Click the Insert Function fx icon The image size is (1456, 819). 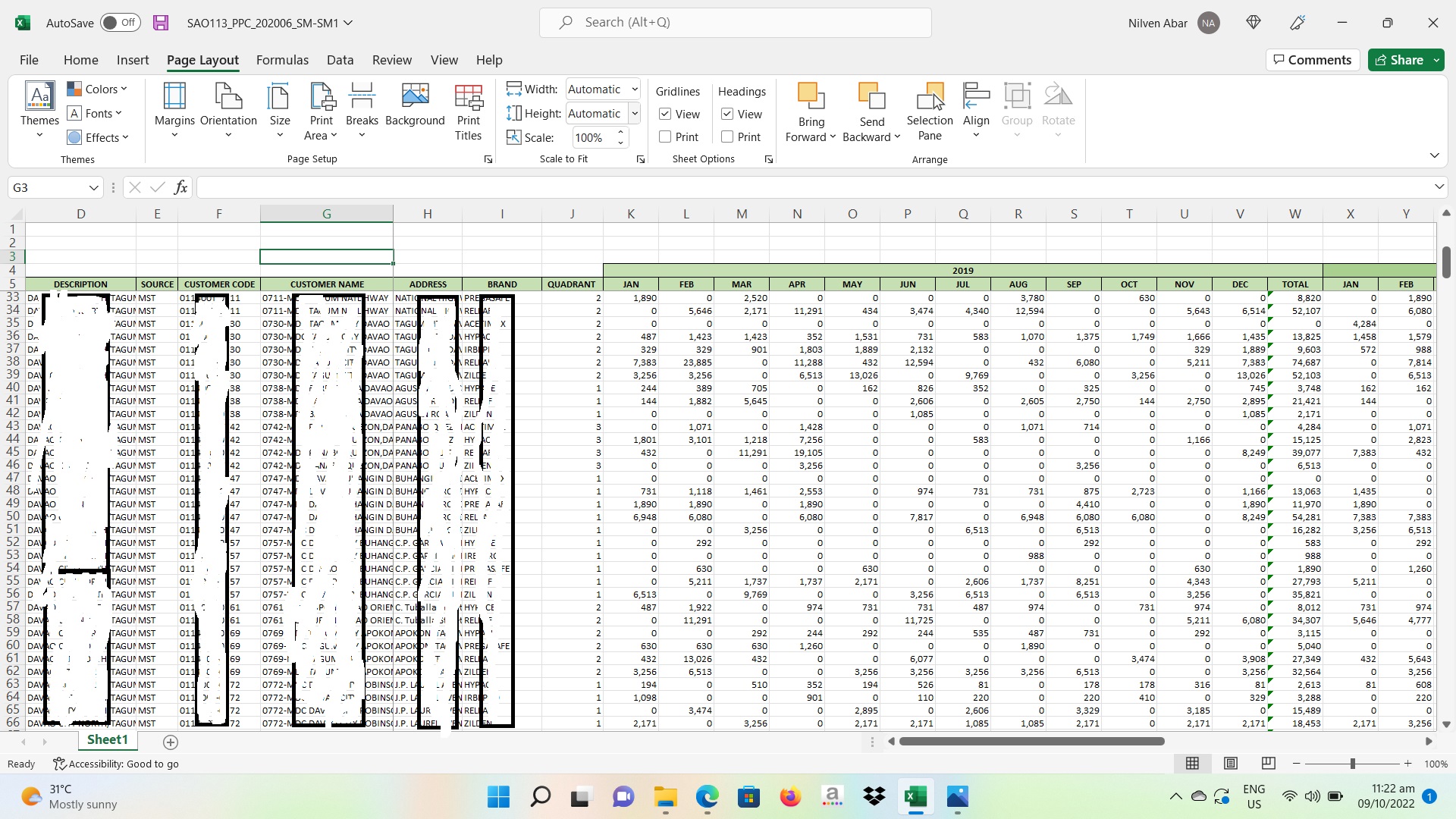(180, 187)
